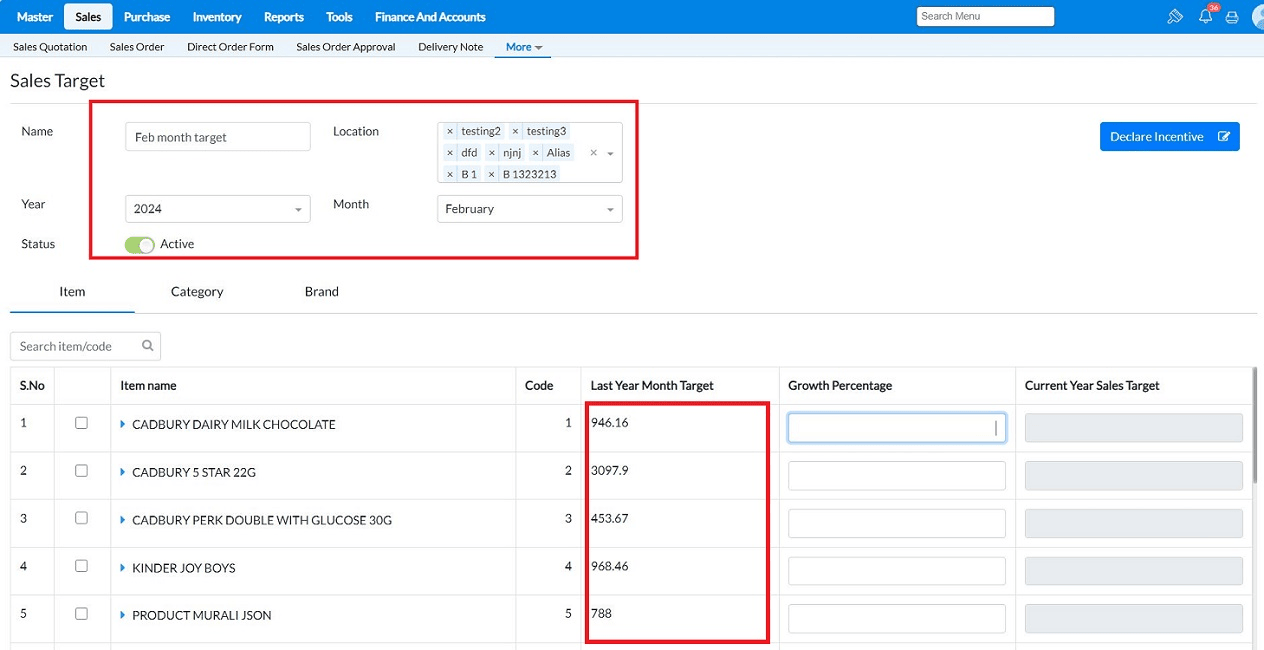The image size is (1264, 650).
Task: Open the user profile avatar
Action: 1258,16
